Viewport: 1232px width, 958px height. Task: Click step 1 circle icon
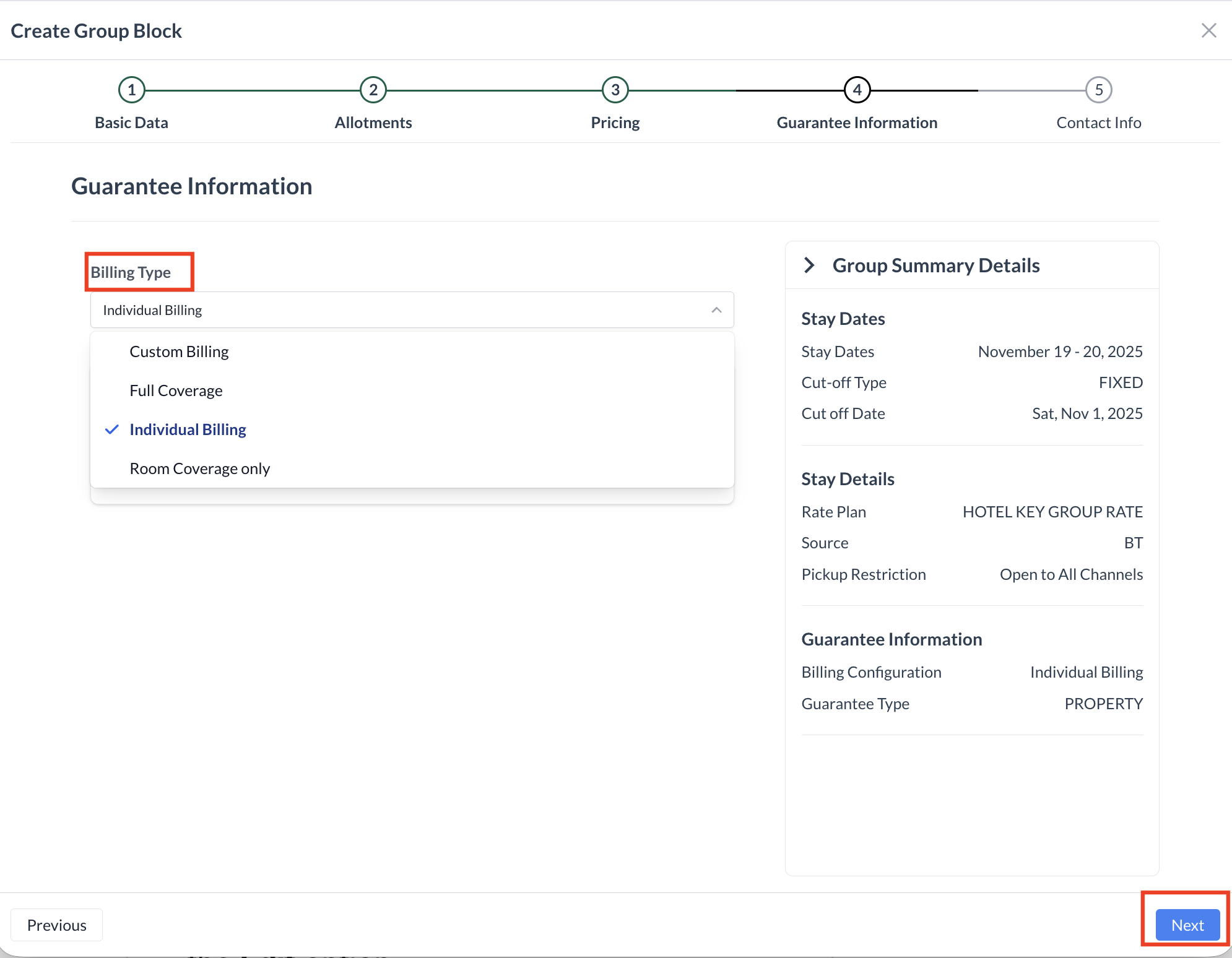click(x=131, y=90)
